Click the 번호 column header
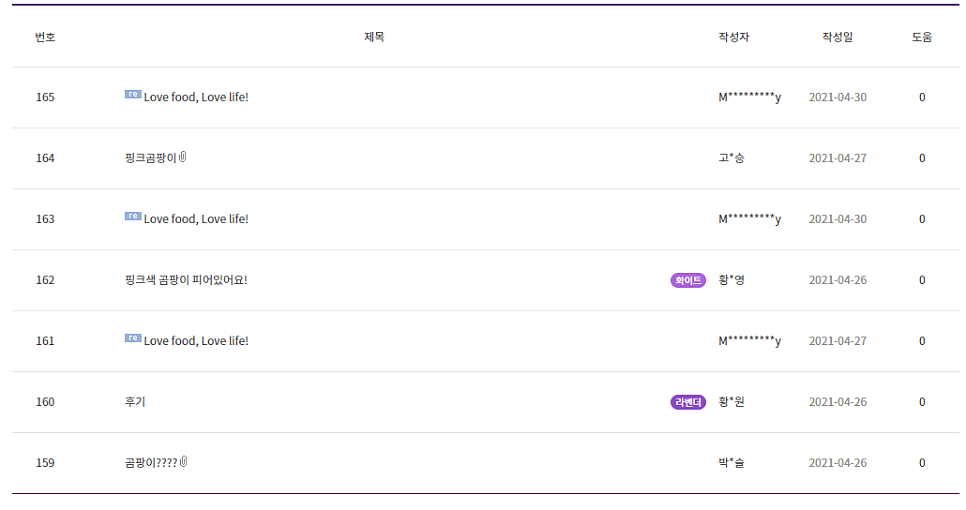Viewport: 966px width, 510px height. (45, 37)
